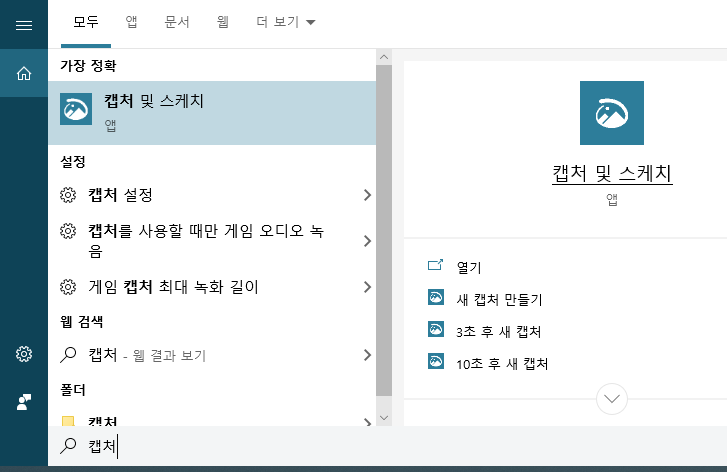This screenshot has width=727, height=472.
Task: Open the 캡처 설정 result
Action: 212,195
